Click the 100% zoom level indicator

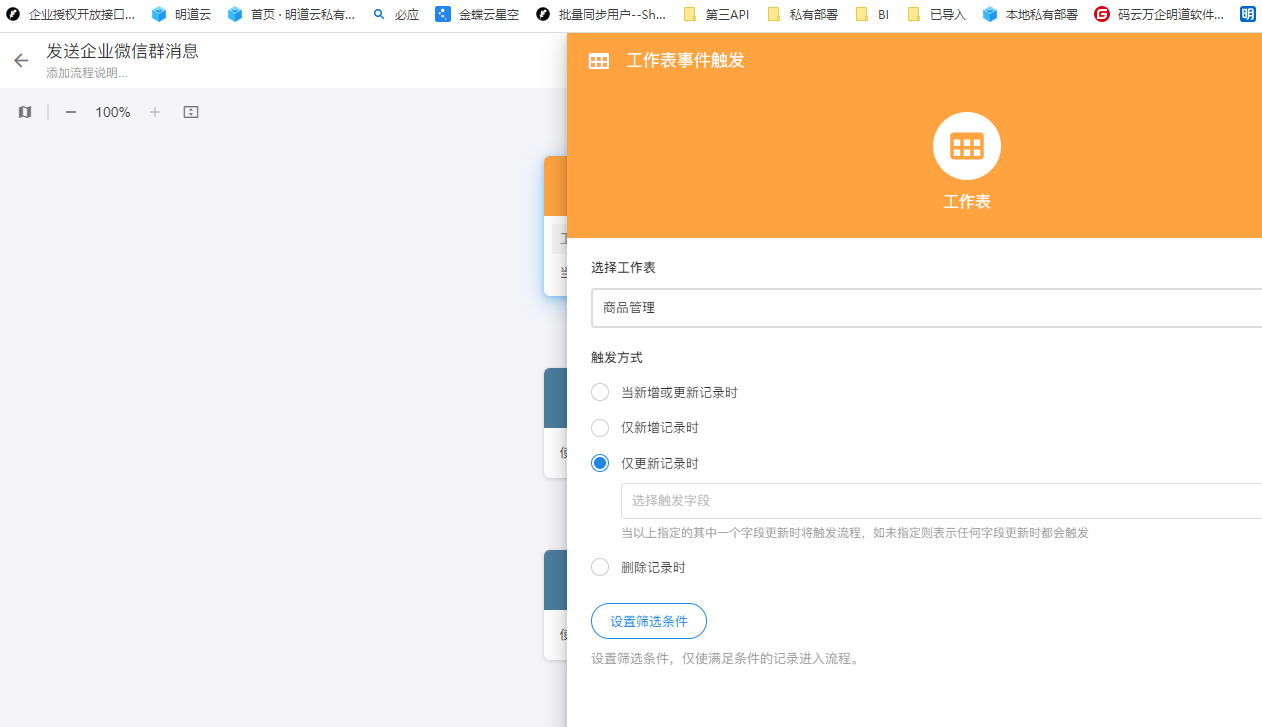pyautogui.click(x=113, y=112)
